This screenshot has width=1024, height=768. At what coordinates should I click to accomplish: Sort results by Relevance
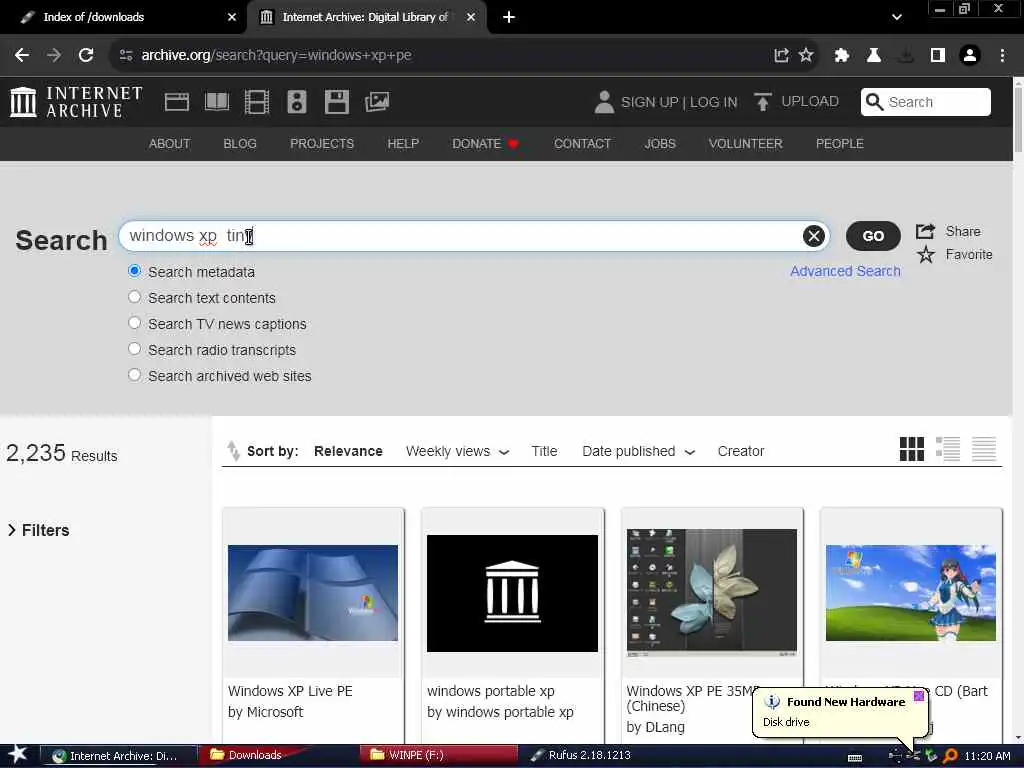[348, 451]
